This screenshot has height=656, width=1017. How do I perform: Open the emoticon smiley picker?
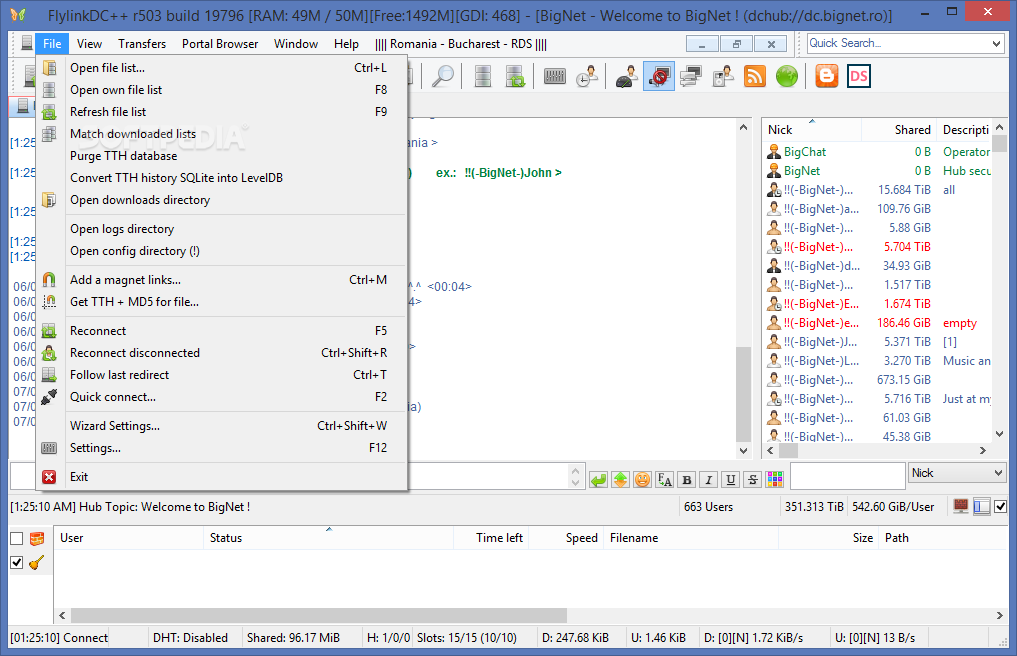(642, 480)
